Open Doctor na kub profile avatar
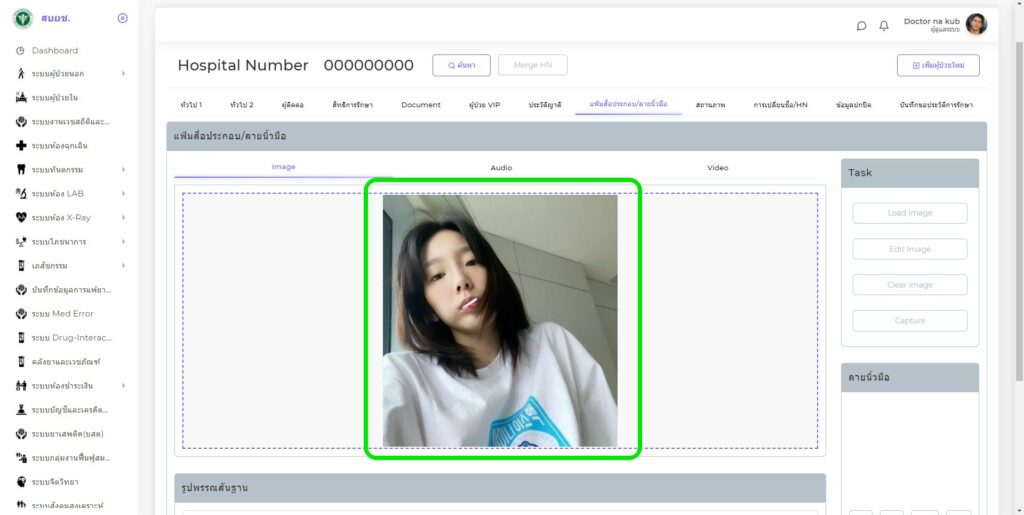Screen dimensions: 1024x515 [x=976, y=25]
